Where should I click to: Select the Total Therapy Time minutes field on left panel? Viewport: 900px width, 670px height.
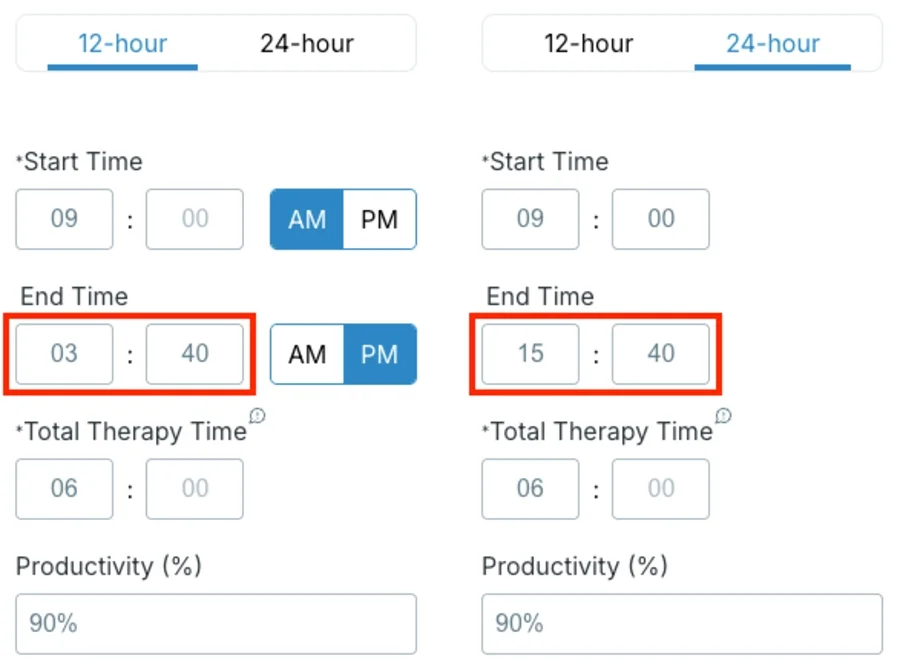coord(194,489)
